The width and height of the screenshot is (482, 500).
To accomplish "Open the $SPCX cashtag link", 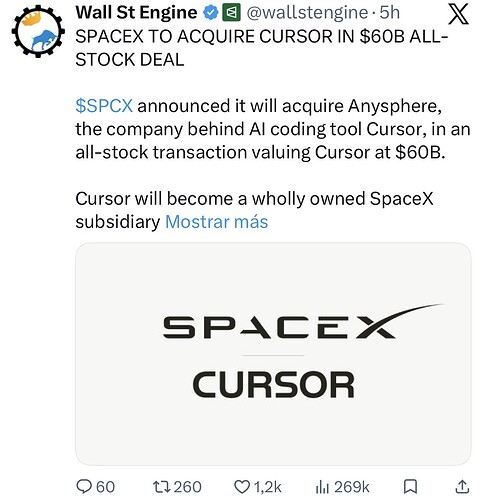I will tap(104, 106).
